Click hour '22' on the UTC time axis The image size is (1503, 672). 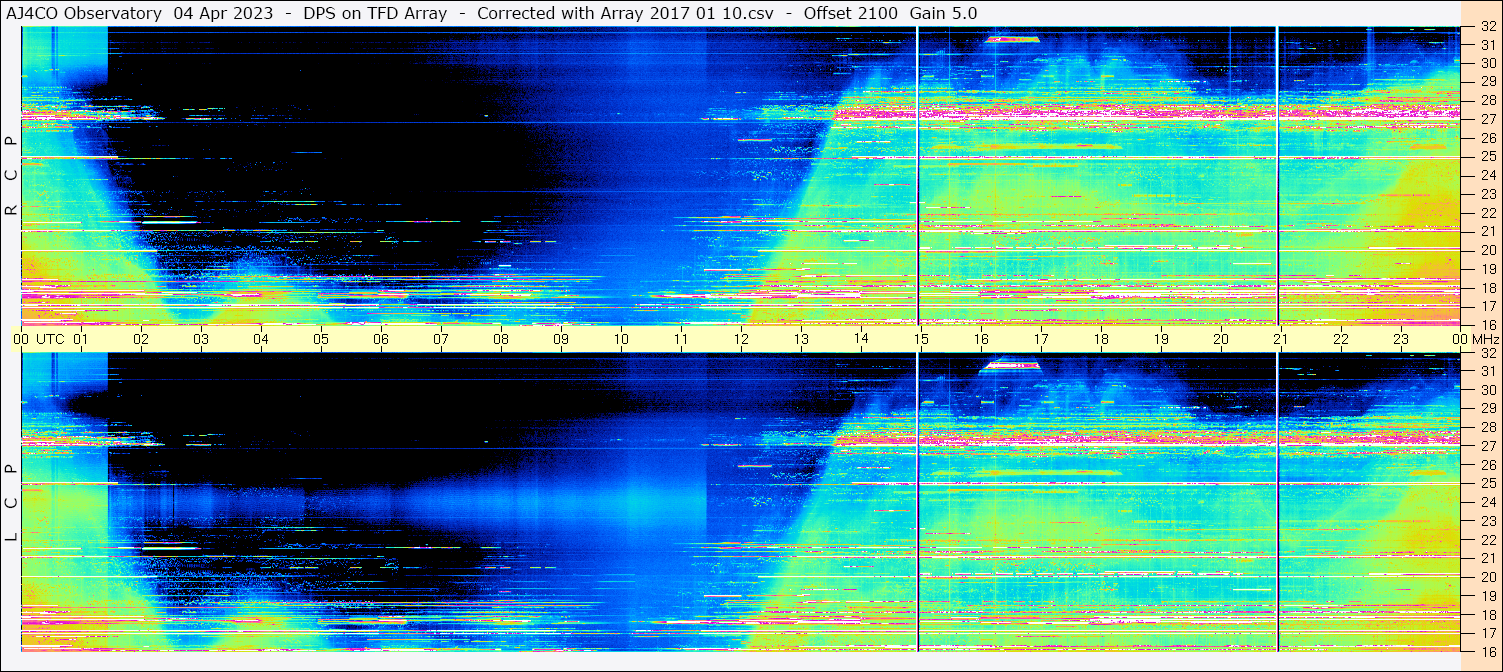(1341, 339)
